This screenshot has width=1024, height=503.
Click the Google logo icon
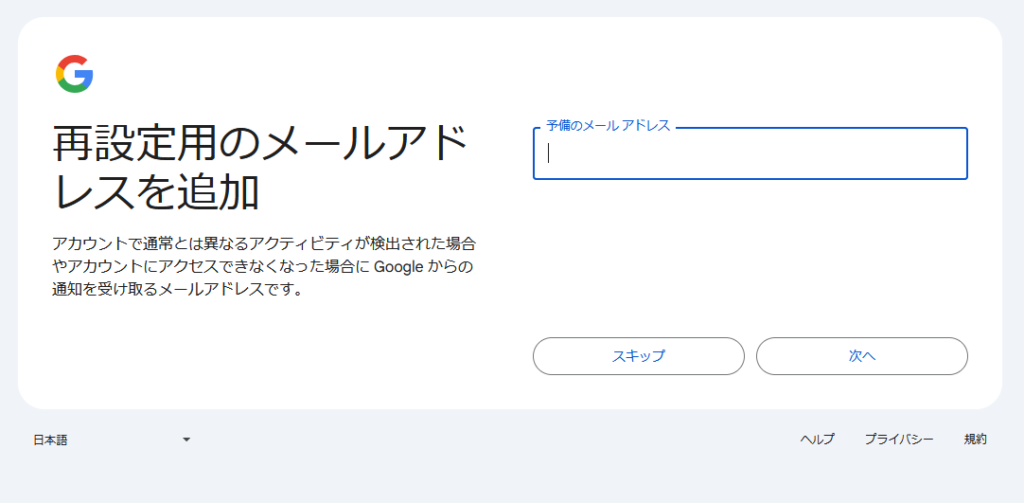point(75,75)
